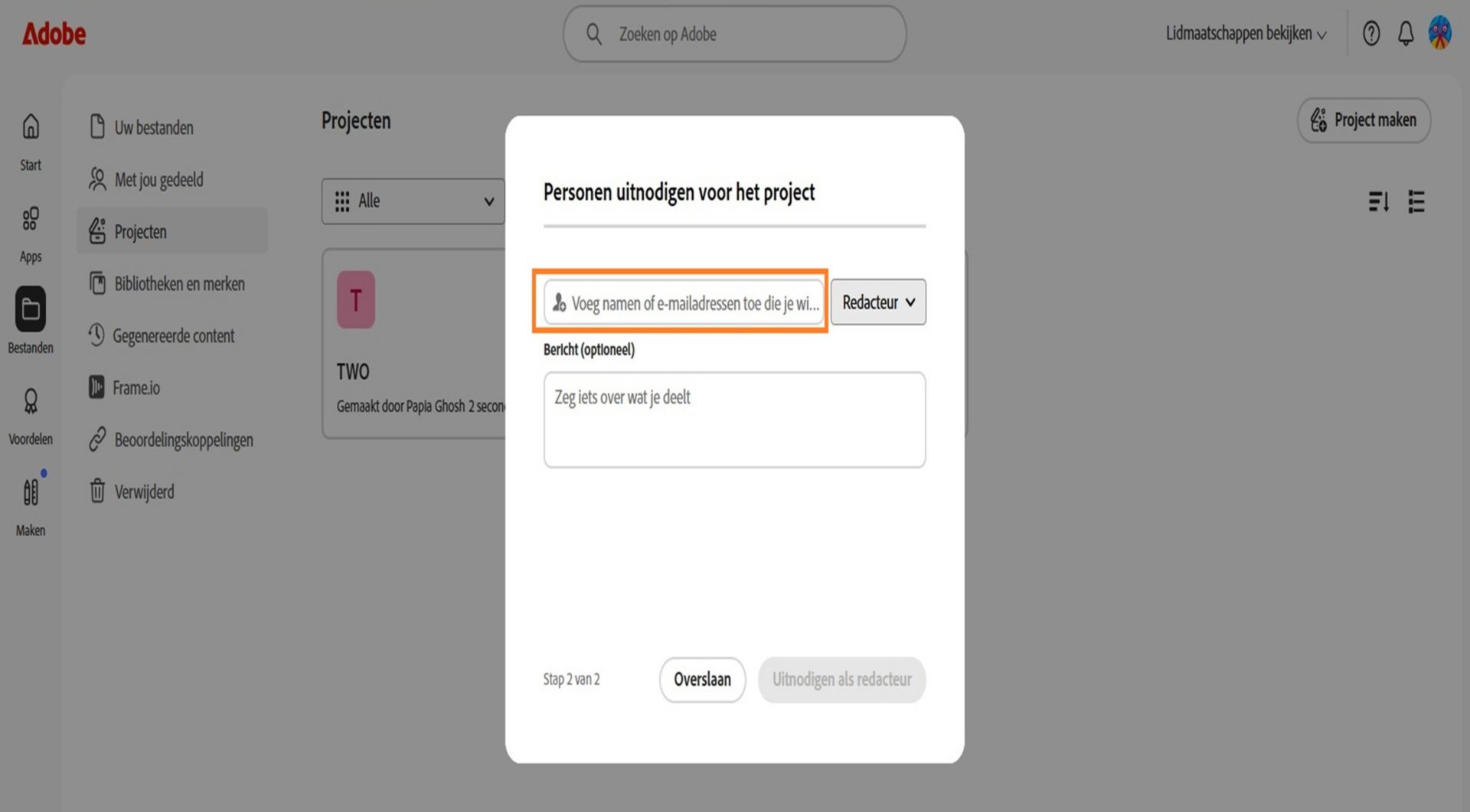This screenshot has width=1470, height=812.
Task: Open the Maken tools icon
Action: (x=31, y=492)
